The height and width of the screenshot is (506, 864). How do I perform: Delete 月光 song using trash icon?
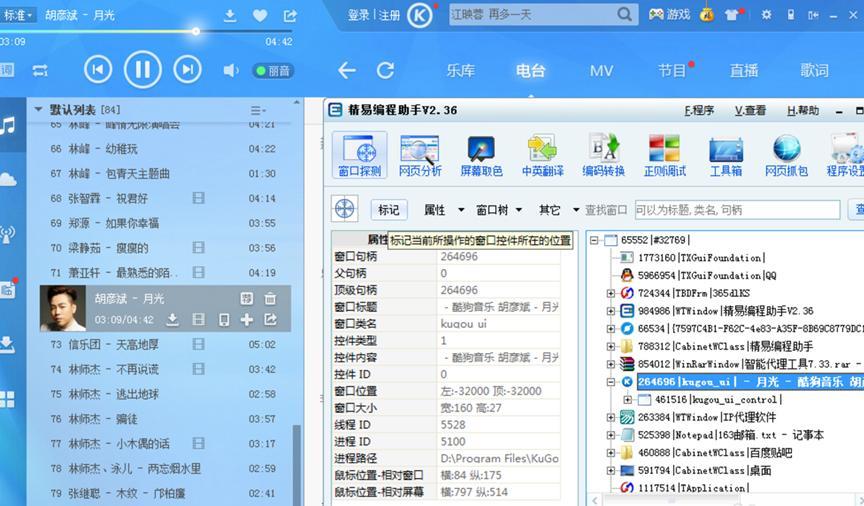pyautogui.click(x=270, y=298)
